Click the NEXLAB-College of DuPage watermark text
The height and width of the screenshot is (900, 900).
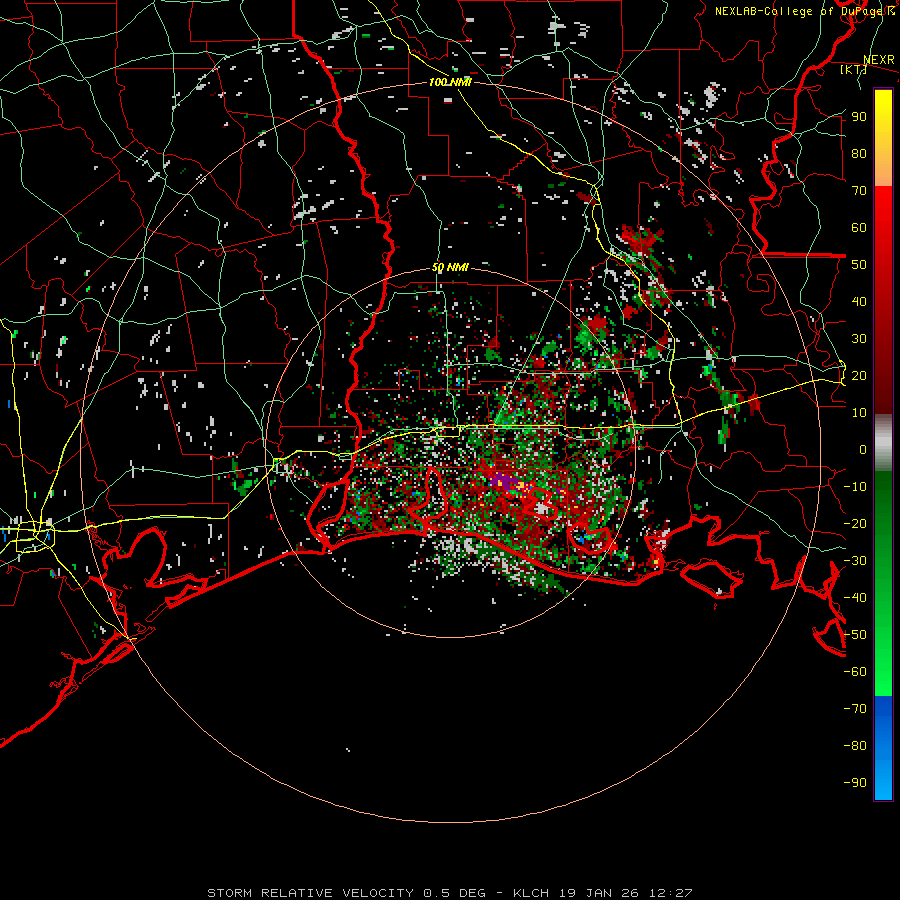pos(805,11)
